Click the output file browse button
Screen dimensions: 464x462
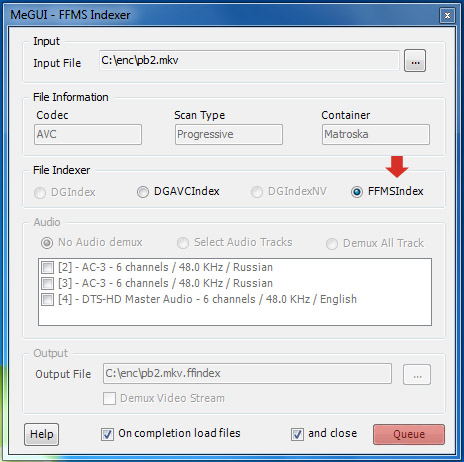pyautogui.click(x=417, y=375)
